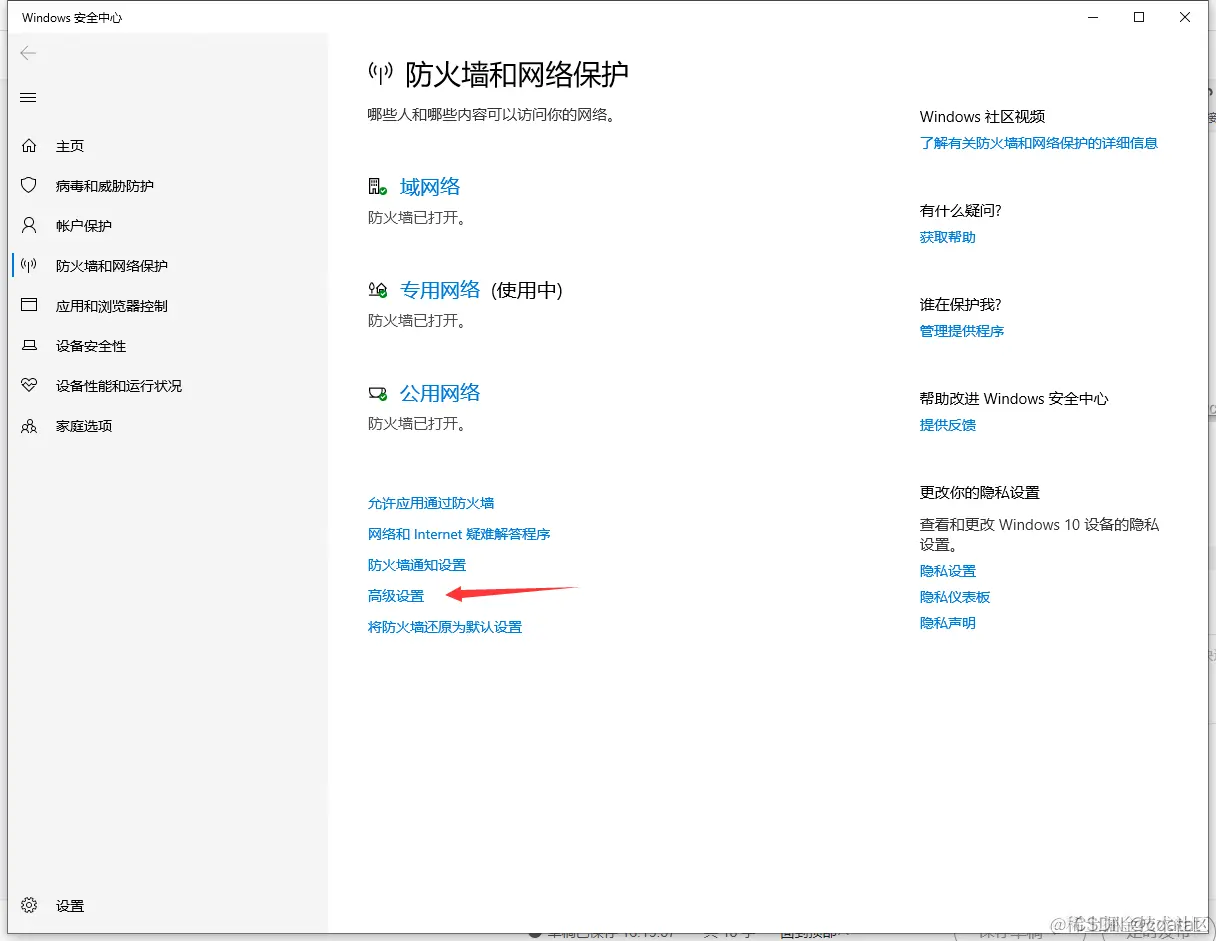Image resolution: width=1216 pixels, height=941 pixels.
Task: Click the public network icon
Action: (x=378, y=393)
